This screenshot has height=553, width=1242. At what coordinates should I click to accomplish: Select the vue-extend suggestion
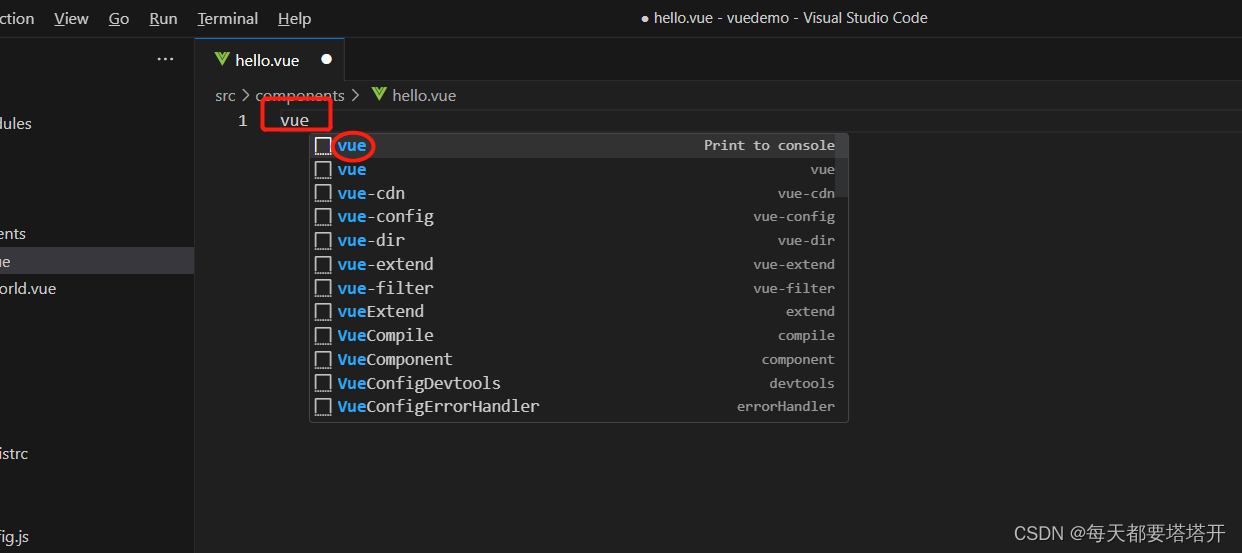578,265
